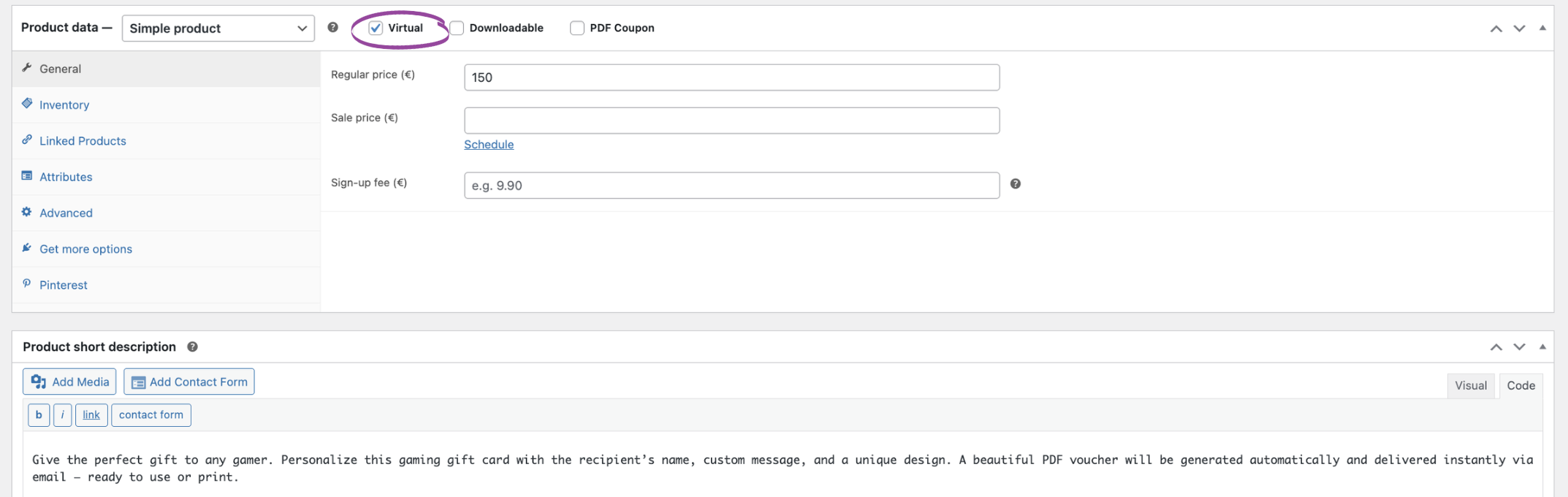Apply bold with the b button
Image resolution: width=1568 pixels, height=497 pixels.
coord(39,414)
